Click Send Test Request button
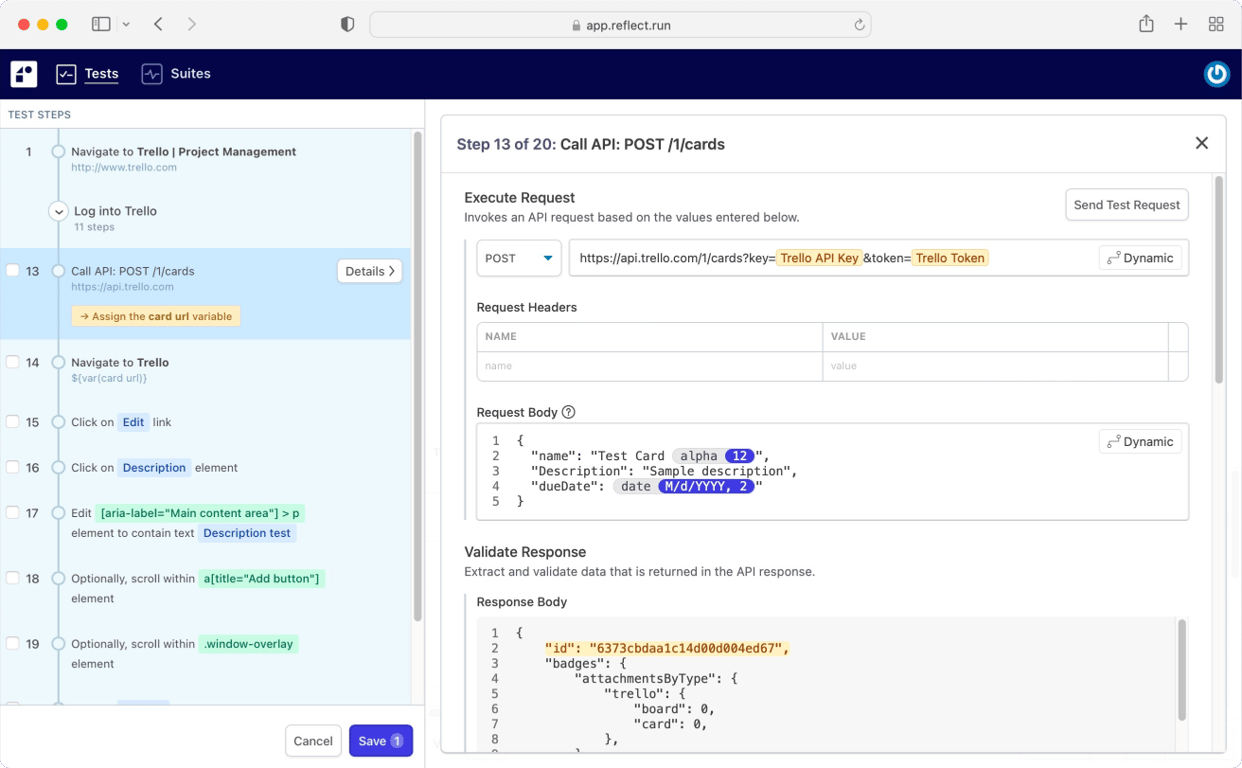This screenshot has height=768, width=1242. point(1126,205)
